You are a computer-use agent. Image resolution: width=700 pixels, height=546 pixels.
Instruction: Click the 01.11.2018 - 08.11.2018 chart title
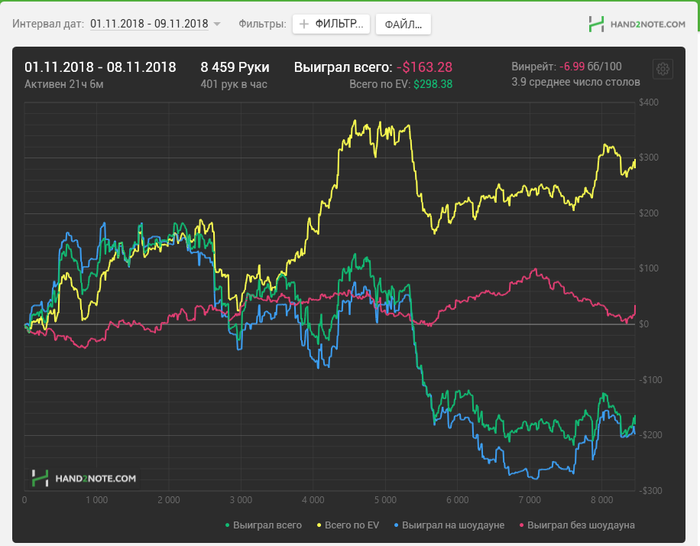[100, 67]
